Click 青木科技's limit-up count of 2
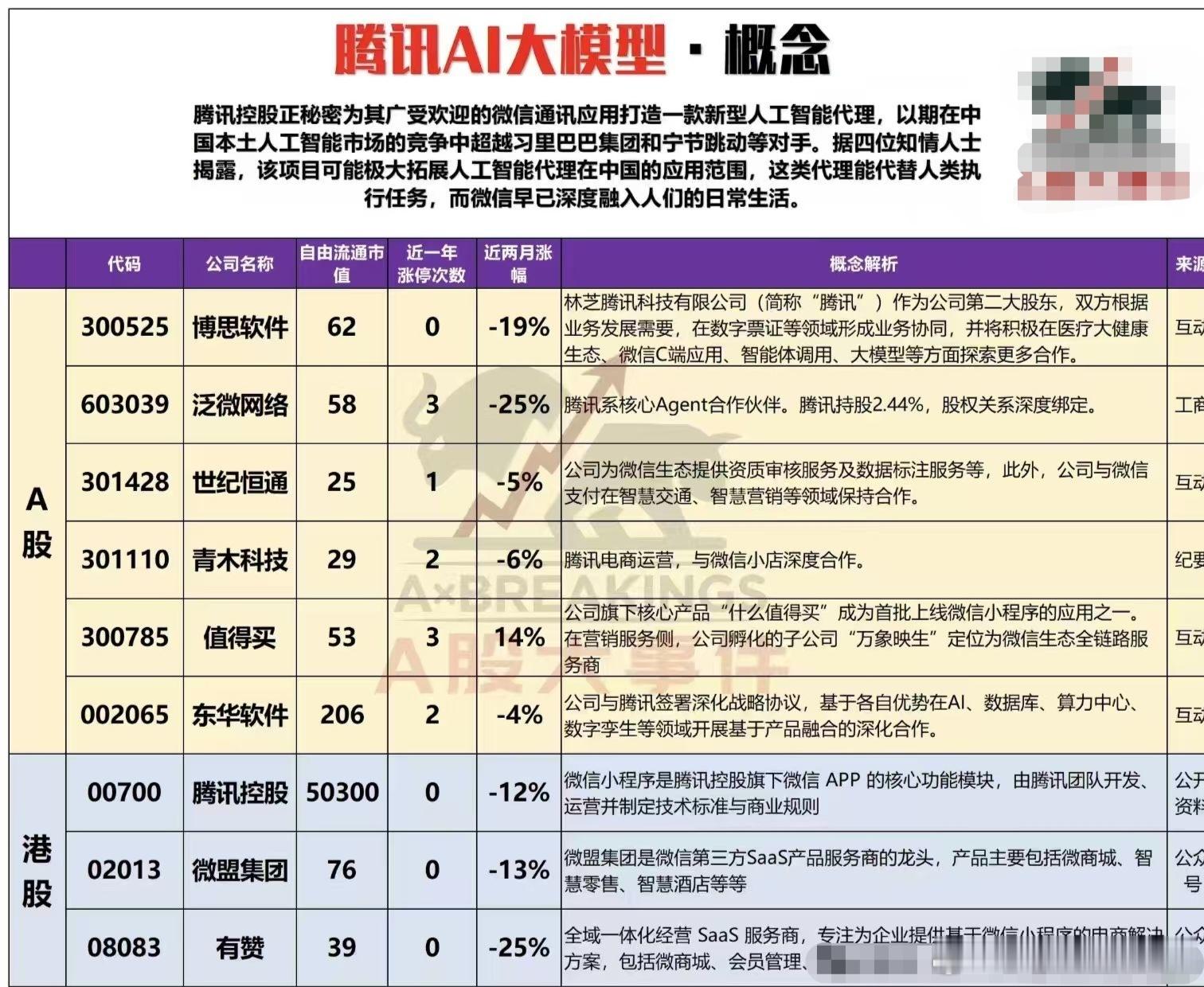Image resolution: width=1204 pixels, height=987 pixels. [x=432, y=560]
